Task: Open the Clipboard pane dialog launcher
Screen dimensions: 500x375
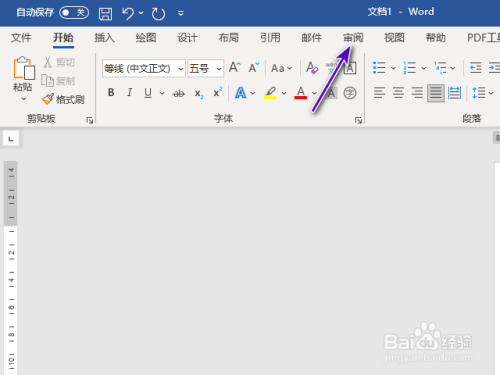Action: (x=90, y=120)
